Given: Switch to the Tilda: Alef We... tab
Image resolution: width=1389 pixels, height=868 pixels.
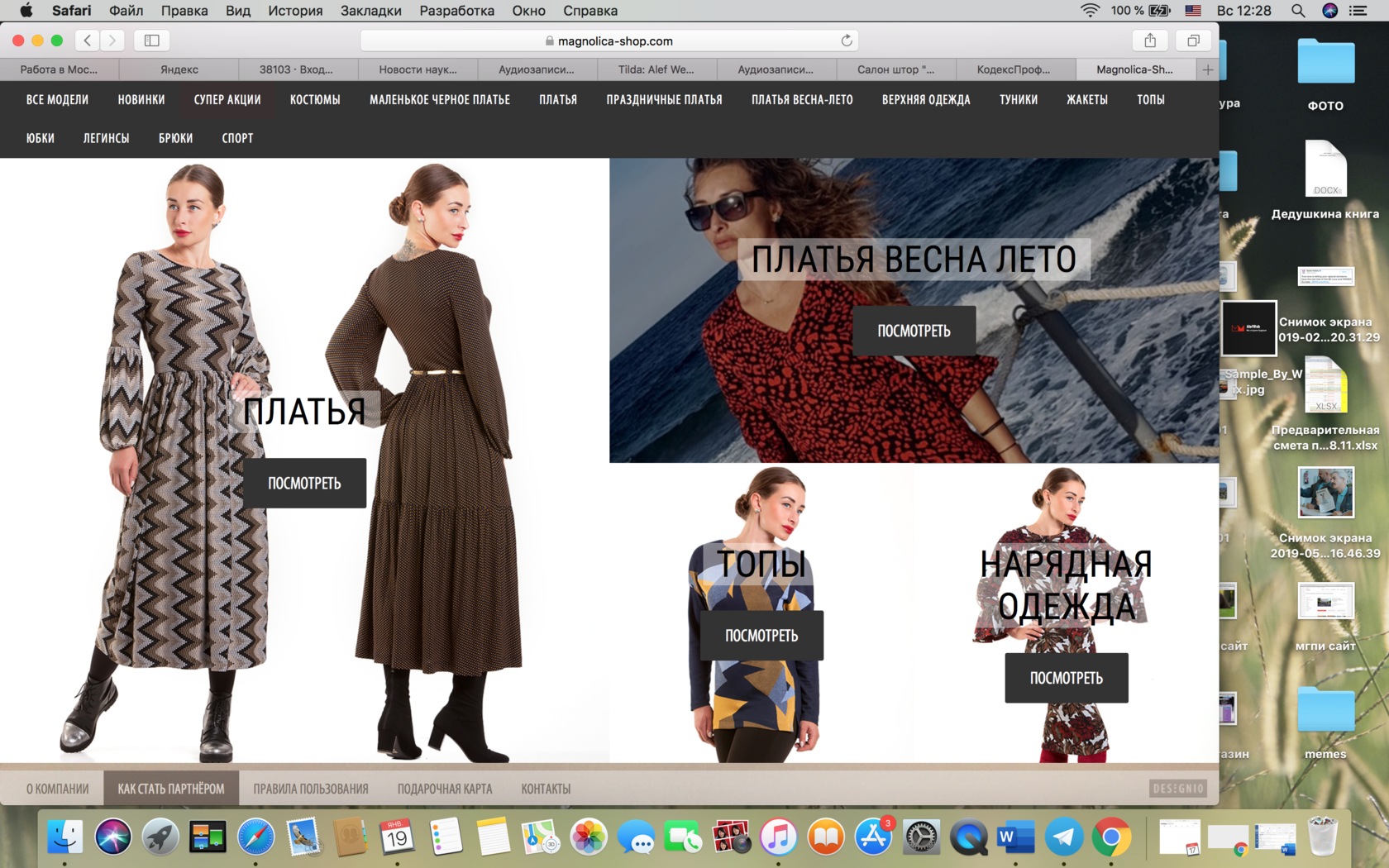Looking at the screenshot, I should pyautogui.click(x=656, y=69).
